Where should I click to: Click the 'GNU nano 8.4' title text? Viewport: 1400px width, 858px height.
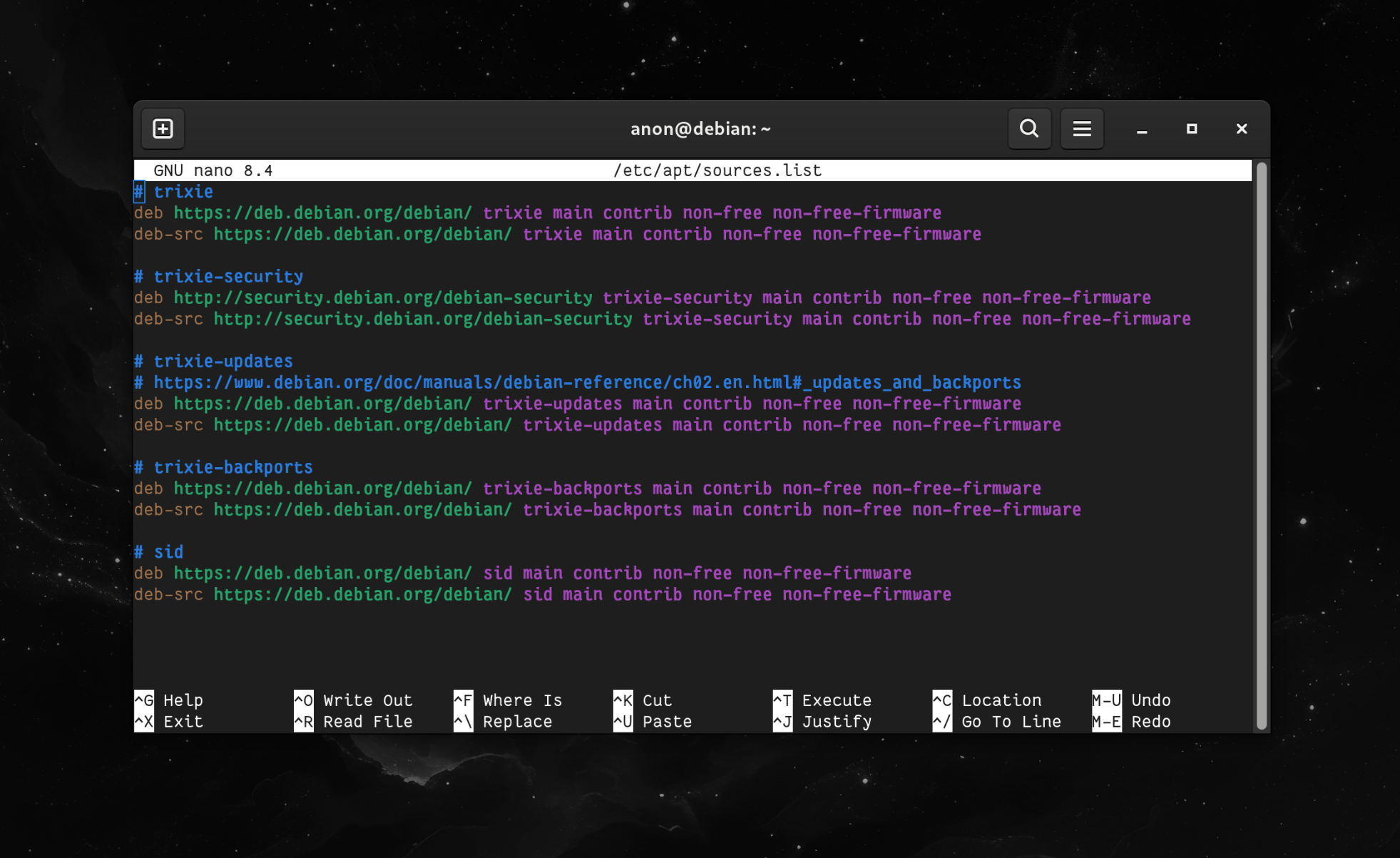(213, 170)
